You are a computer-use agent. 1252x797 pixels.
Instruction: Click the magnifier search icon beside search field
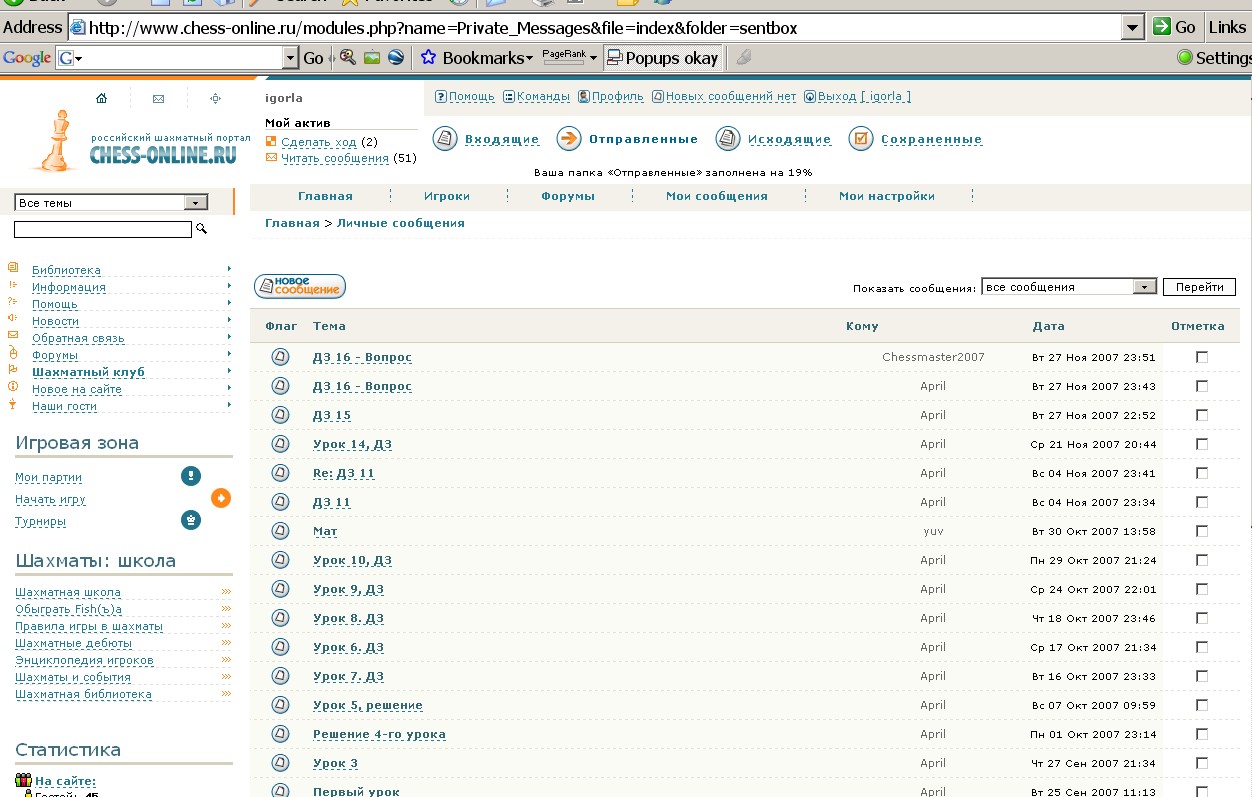coord(201,229)
